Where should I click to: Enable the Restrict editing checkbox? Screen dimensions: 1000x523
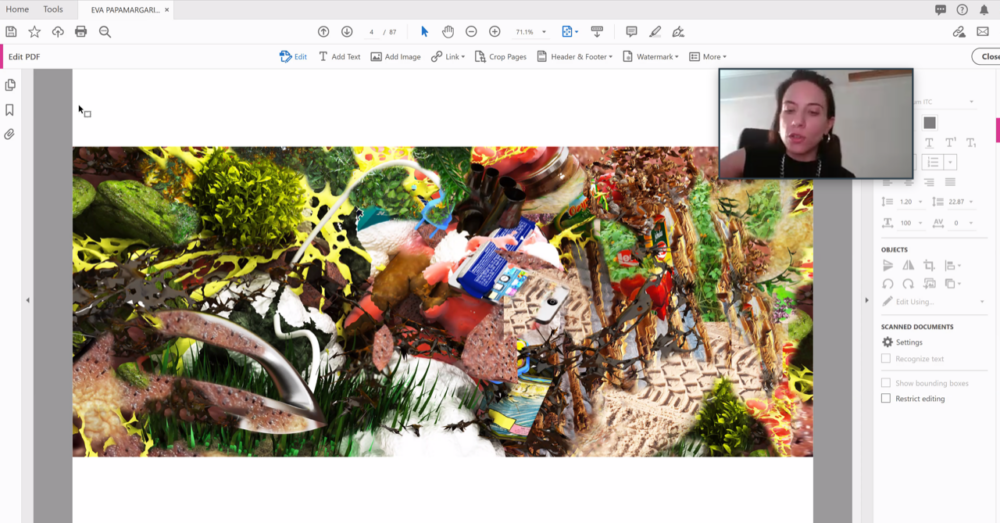tap(886, 399)
